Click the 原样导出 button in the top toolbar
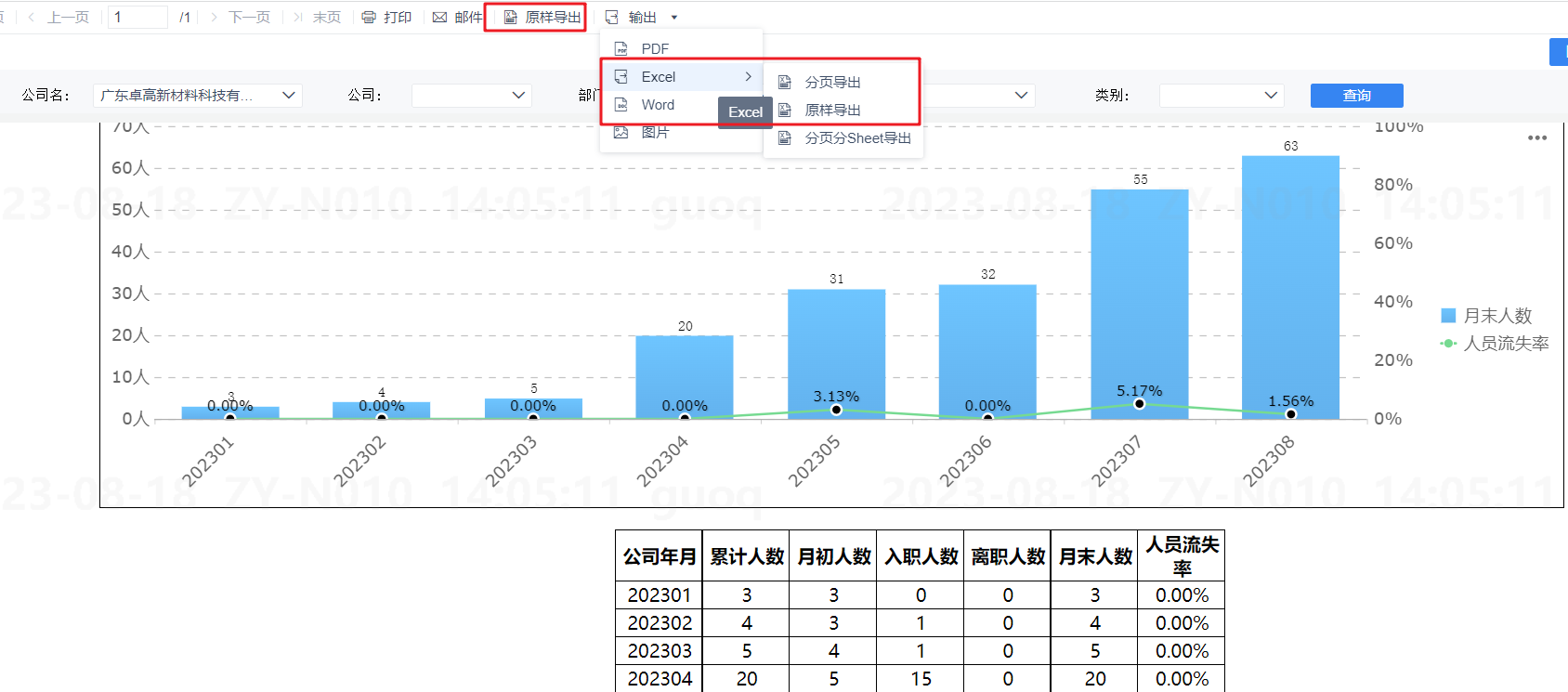 coord(542,18)
